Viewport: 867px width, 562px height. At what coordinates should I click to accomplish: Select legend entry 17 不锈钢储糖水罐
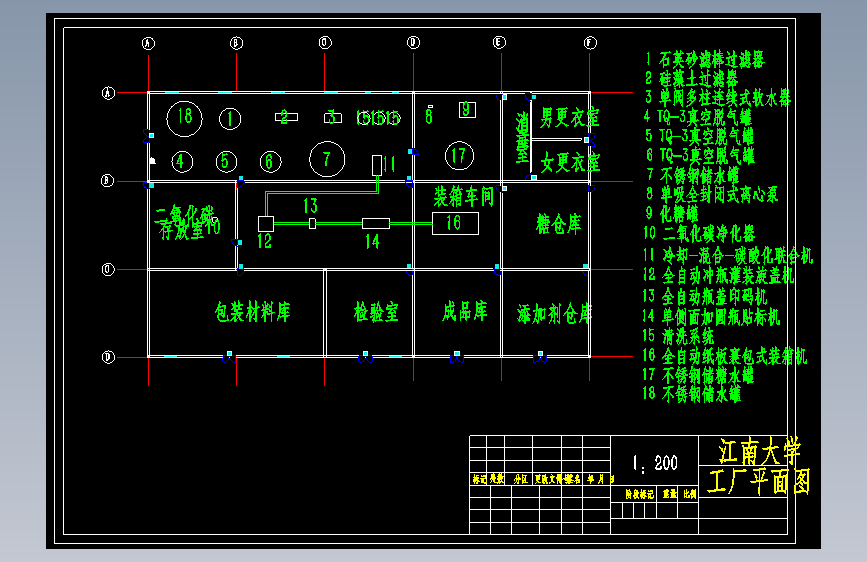698,376
